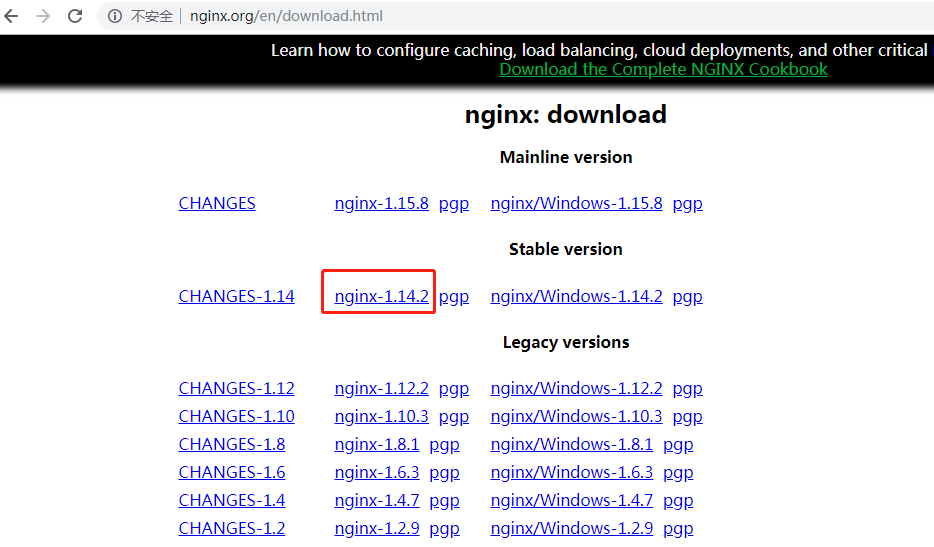
Task: Click the 'Mainline version' heading
Action: pyautogui.click(x=566, y=157)
